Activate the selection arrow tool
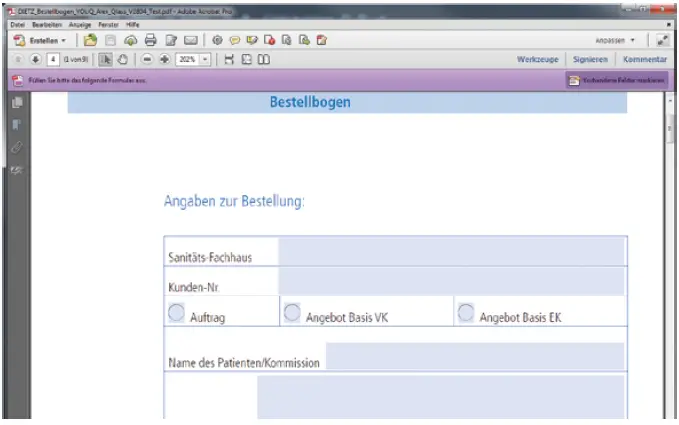 coord(105,59)
